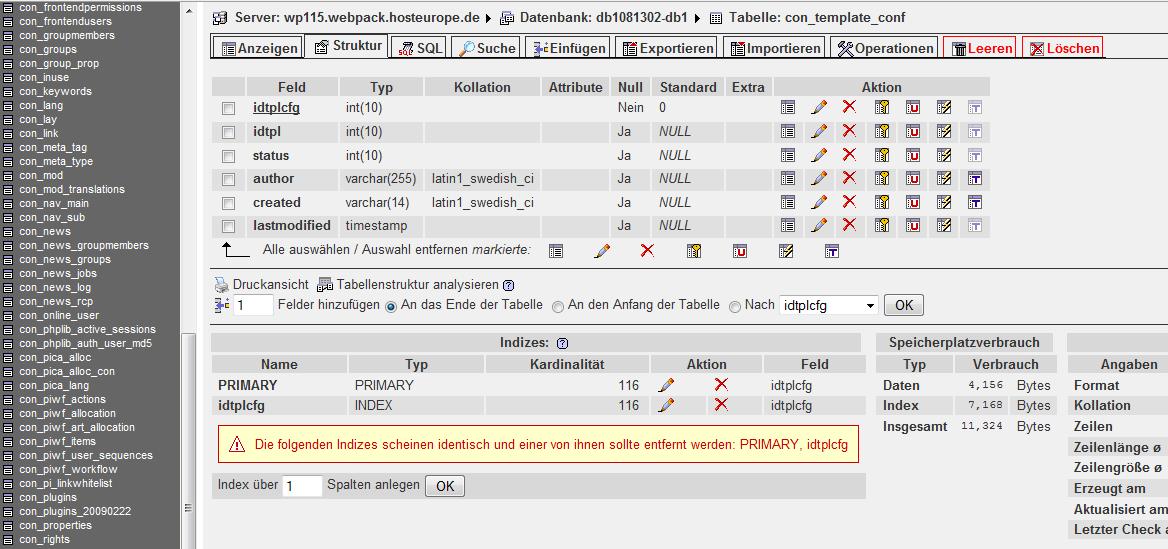The height and width of the screenshot is (549, 1168).
Task: Choose the 'Nach' radio button
Action: pos(735,306)
